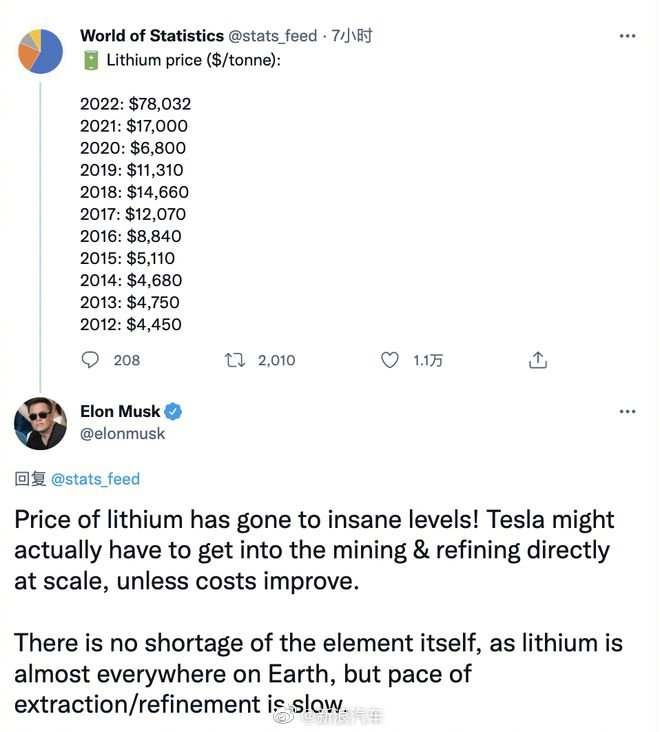Open the World of Statistics display name
This screenshot has height=732, width=660.
click(x=151, y=36)
